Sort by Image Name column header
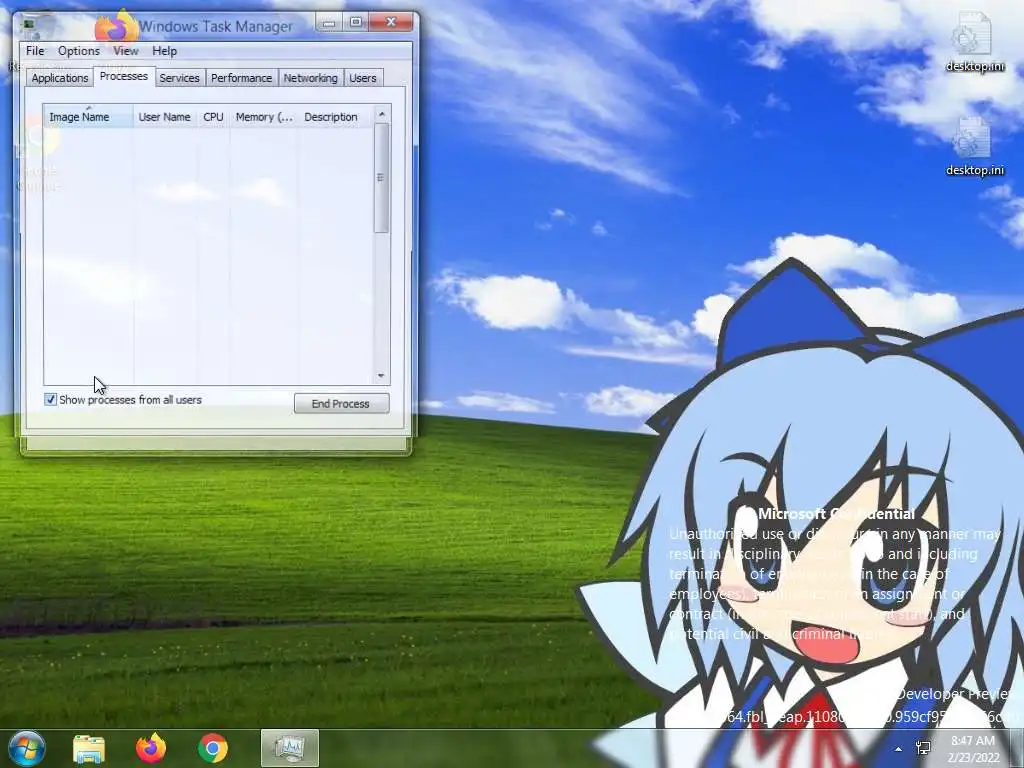The height and width of the screenshot is (768, 1024). click(88, 116)
